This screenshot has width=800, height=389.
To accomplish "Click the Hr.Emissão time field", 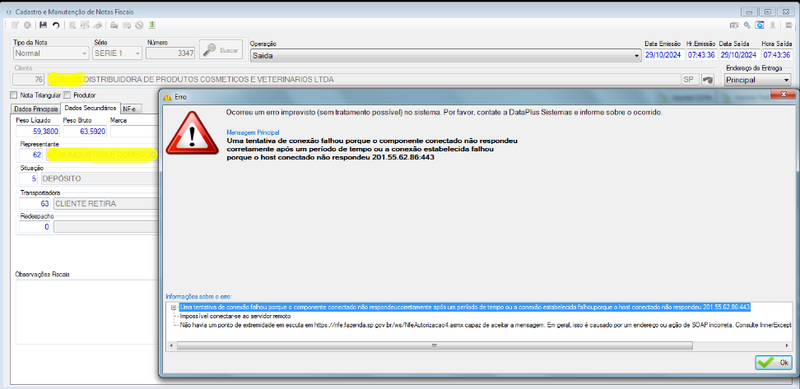I will tap(701, 55).
